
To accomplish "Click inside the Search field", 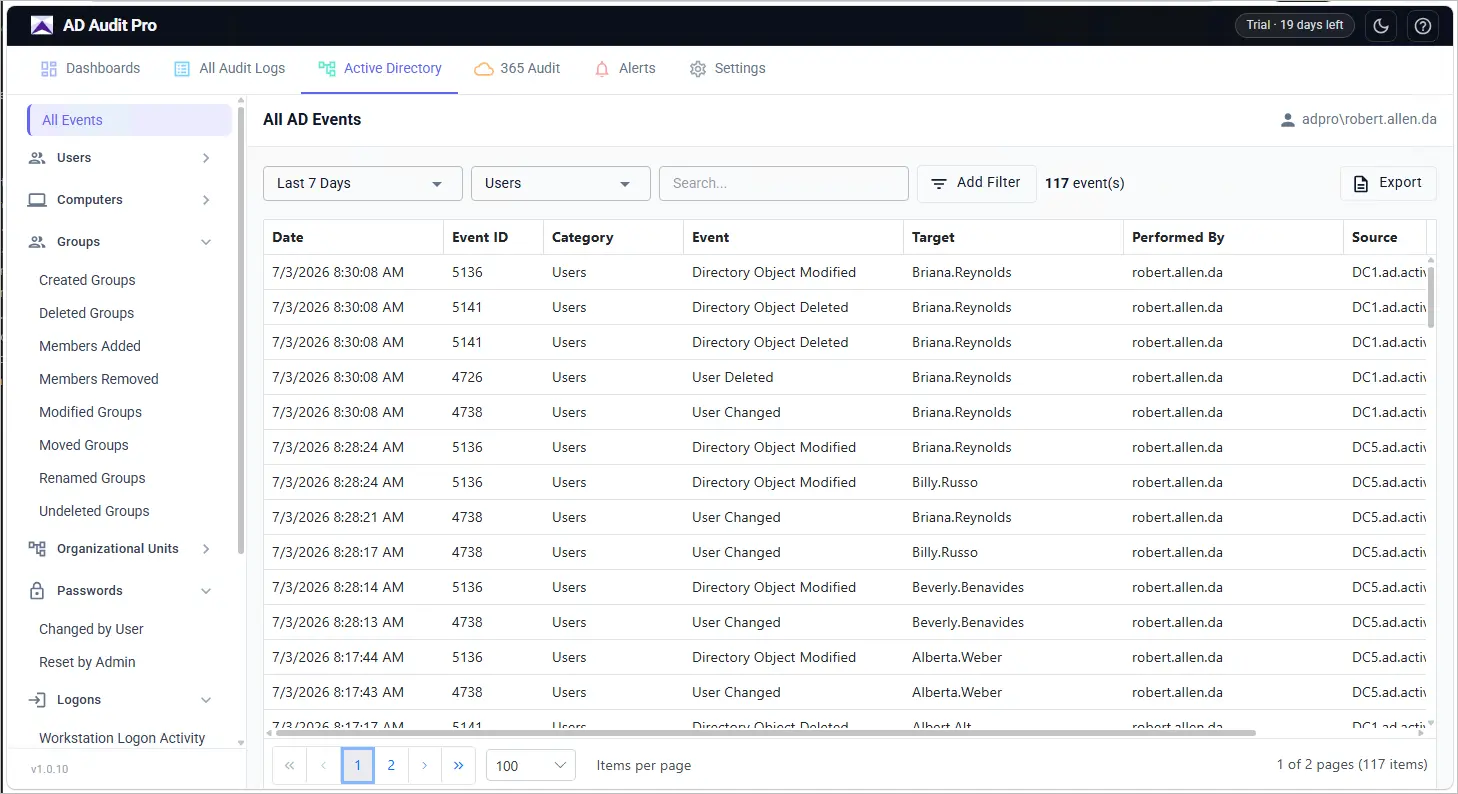I will coord(784,184).
